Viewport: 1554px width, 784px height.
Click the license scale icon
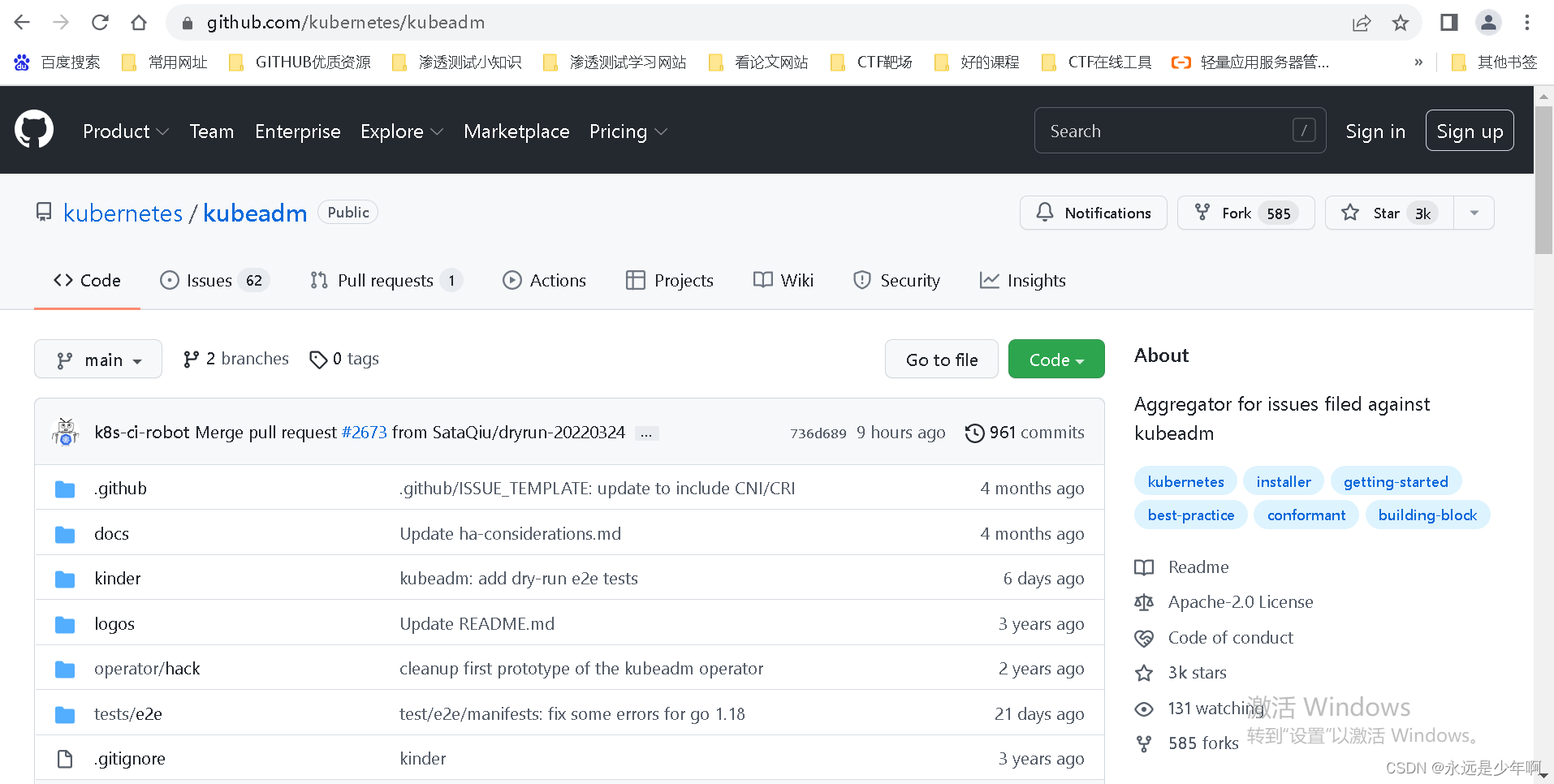point(1144,602)
